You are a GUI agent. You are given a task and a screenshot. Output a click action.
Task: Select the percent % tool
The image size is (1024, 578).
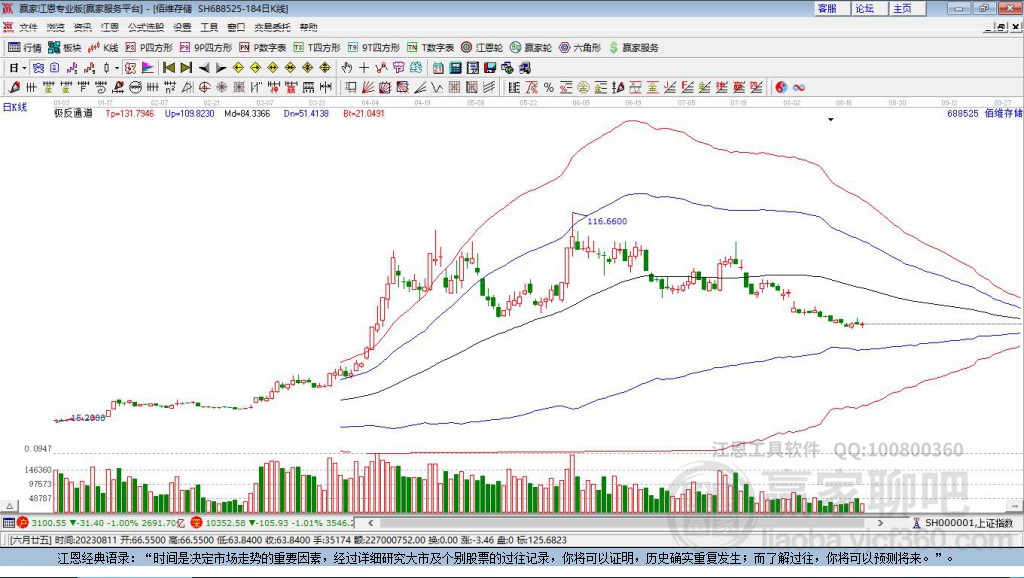(x=549, y=88)
